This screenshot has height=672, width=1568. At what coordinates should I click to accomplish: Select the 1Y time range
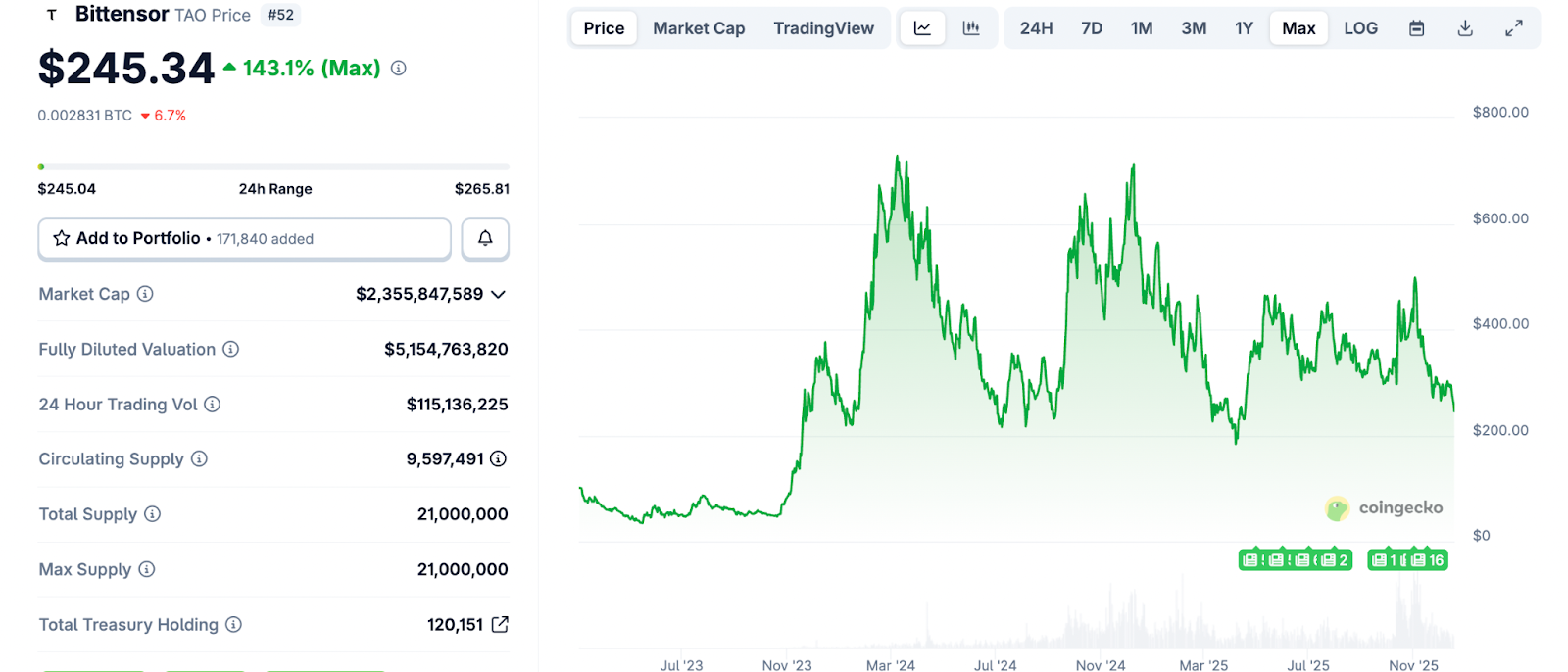[1244, 28]
